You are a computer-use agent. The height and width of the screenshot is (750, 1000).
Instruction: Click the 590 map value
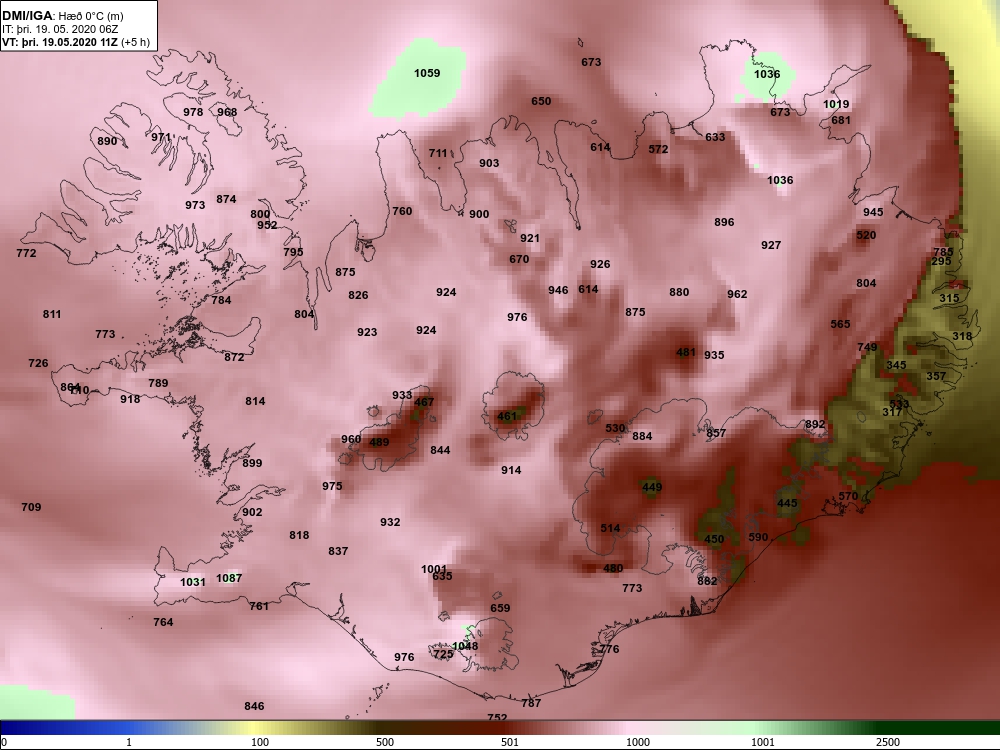coord(758,537)
